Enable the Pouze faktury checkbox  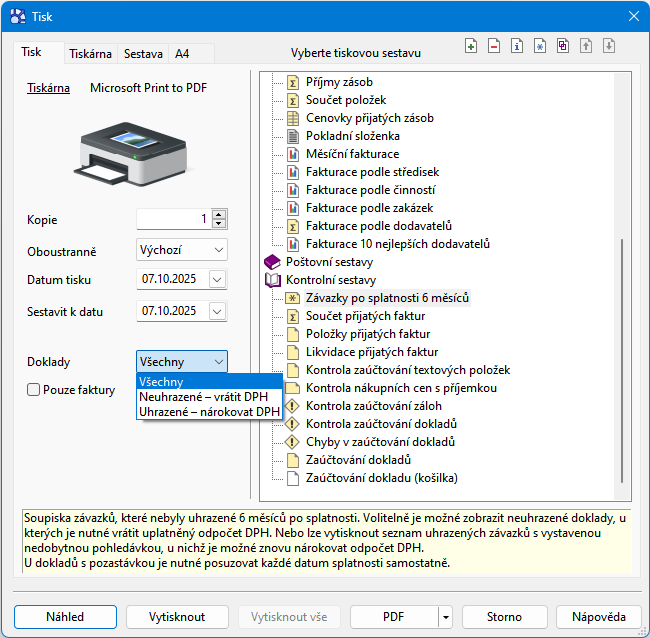point(34,390)
